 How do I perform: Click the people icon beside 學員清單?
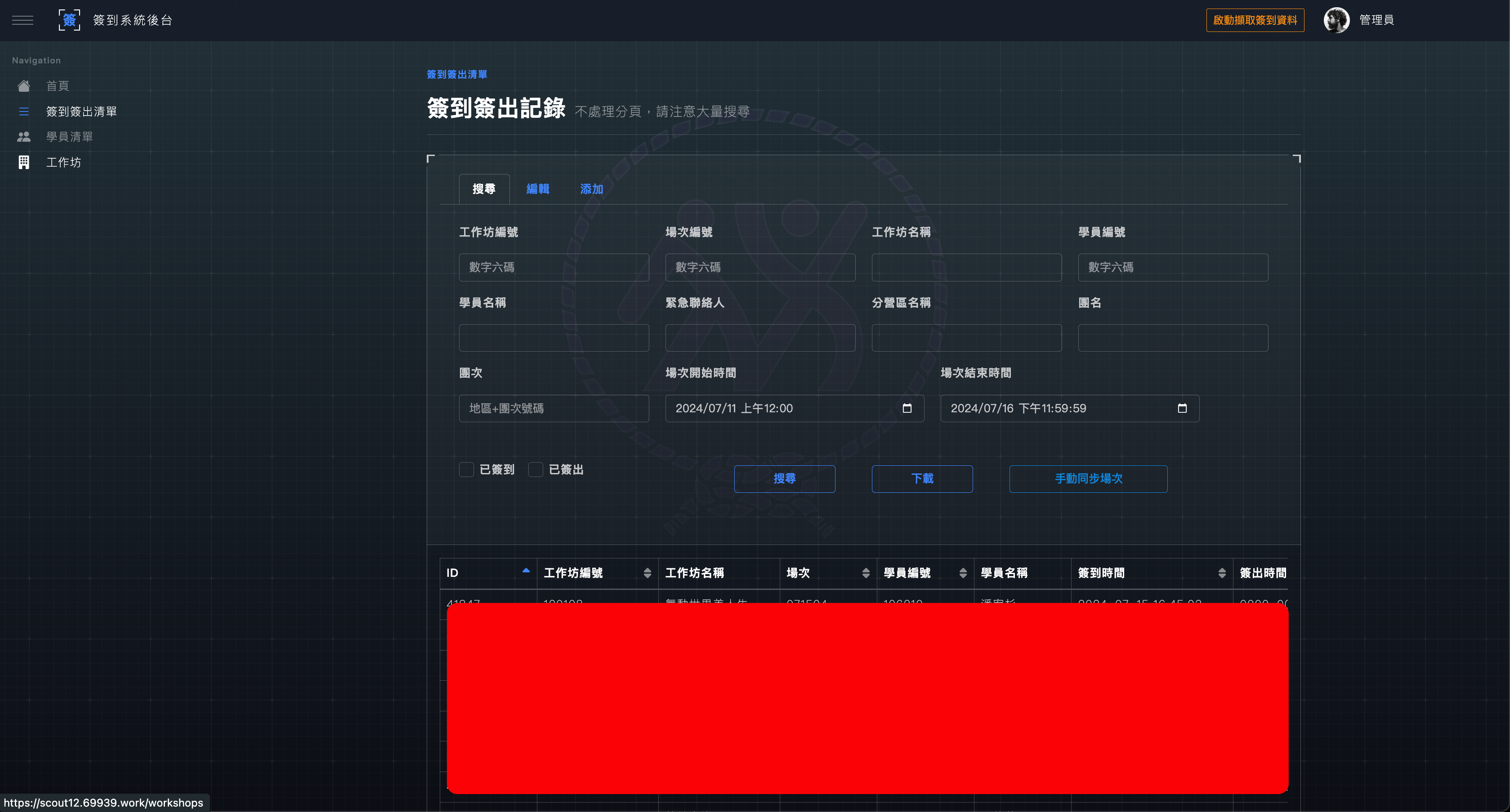point(24,137)
